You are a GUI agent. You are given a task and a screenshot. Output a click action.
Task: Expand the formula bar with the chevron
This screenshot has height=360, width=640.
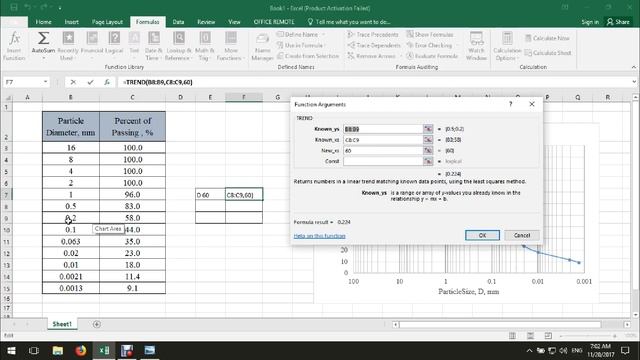[x=634, y=82]
